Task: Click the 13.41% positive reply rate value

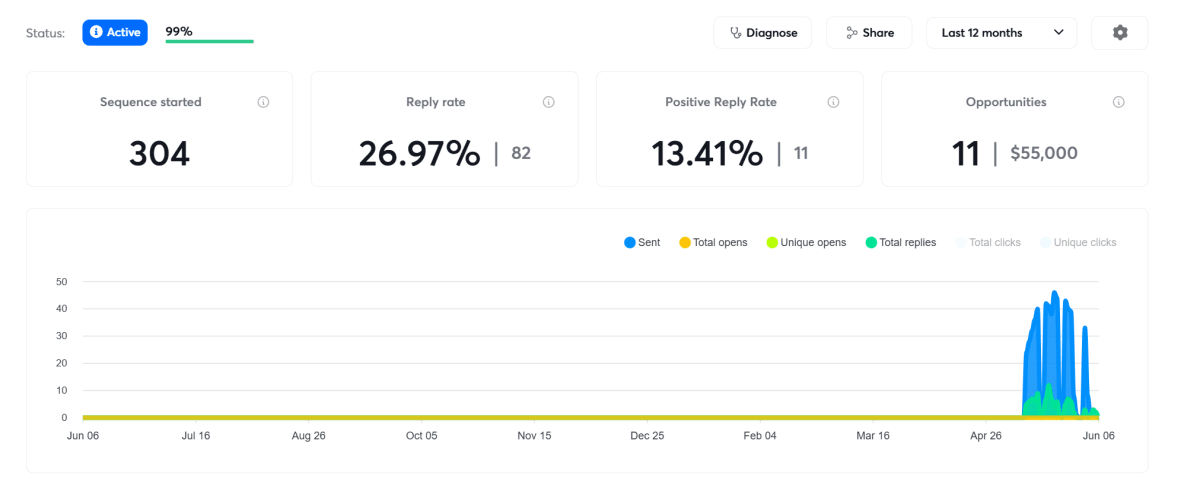Action: coord(706,154)
